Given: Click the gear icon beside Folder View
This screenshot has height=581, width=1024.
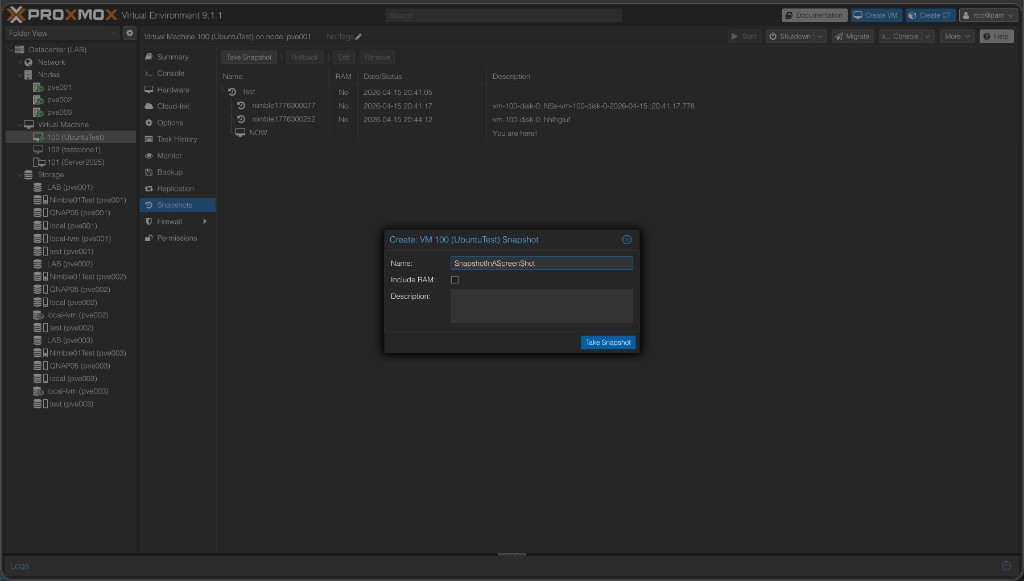Looking at the screenshot, I should coord(128,32).
